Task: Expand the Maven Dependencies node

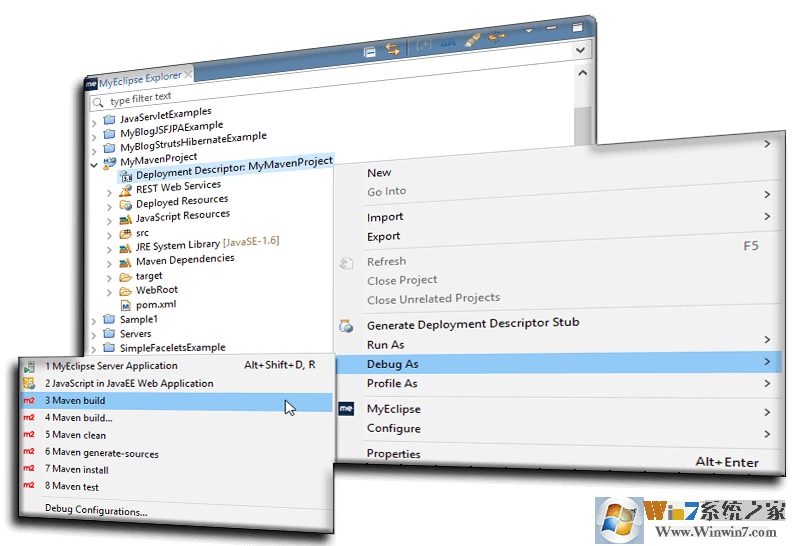Action: (109, 262)
